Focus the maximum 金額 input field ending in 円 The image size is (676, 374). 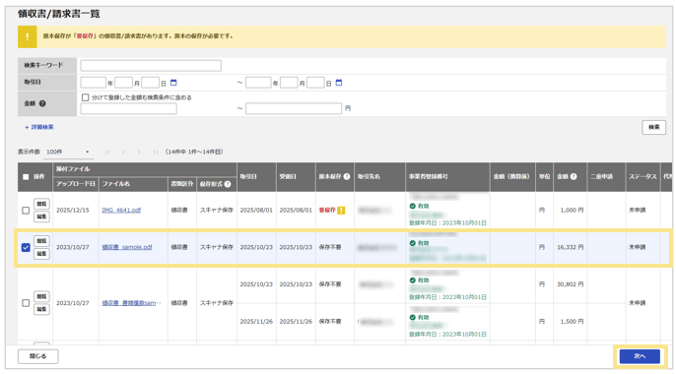tap(294, 108)
